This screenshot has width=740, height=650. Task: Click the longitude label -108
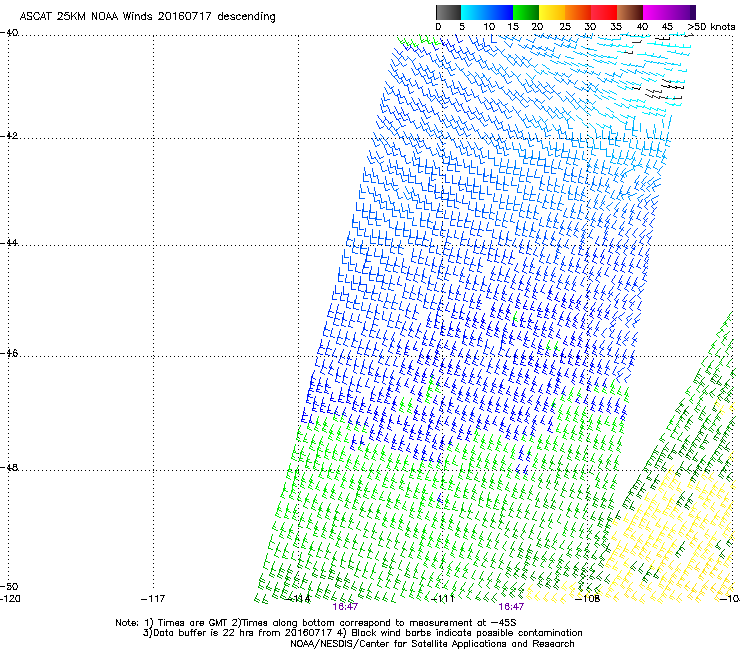[588, 599]
